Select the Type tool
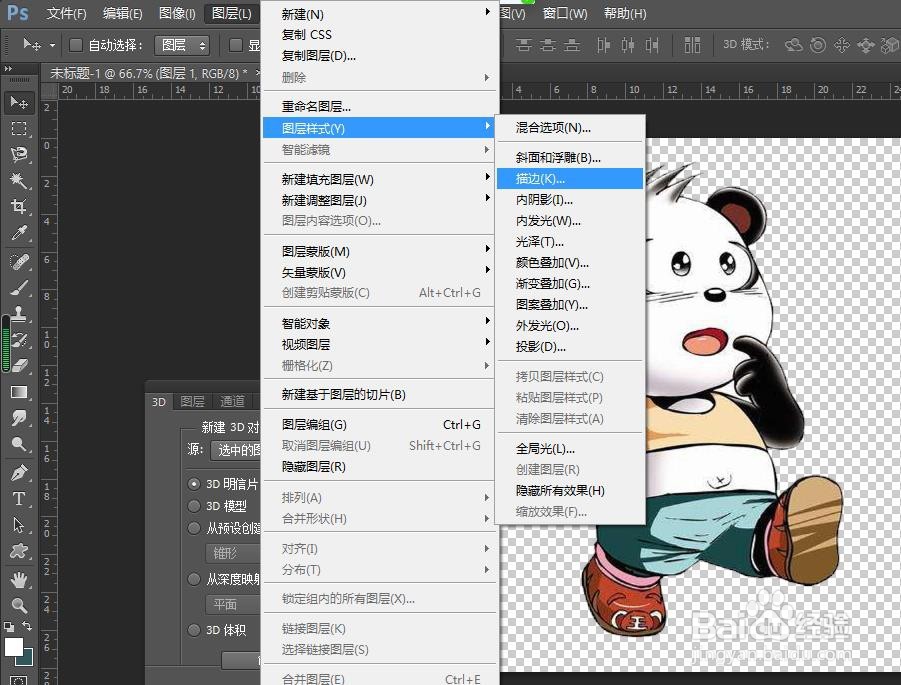Viewport: 901px width, 685px height. (x=19, y=499)
